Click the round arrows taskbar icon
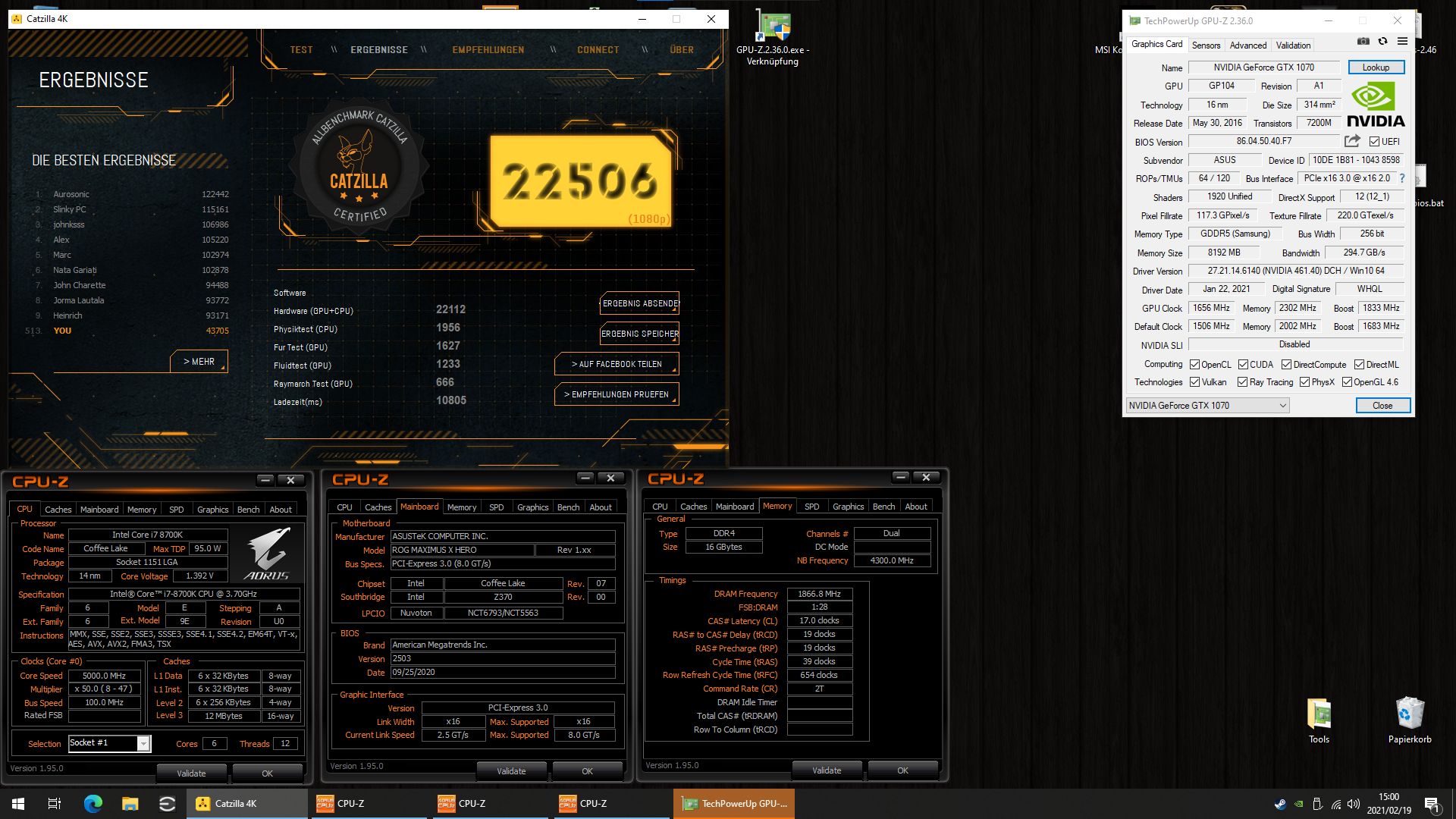The image size is (1456, 819). point(168,804)
